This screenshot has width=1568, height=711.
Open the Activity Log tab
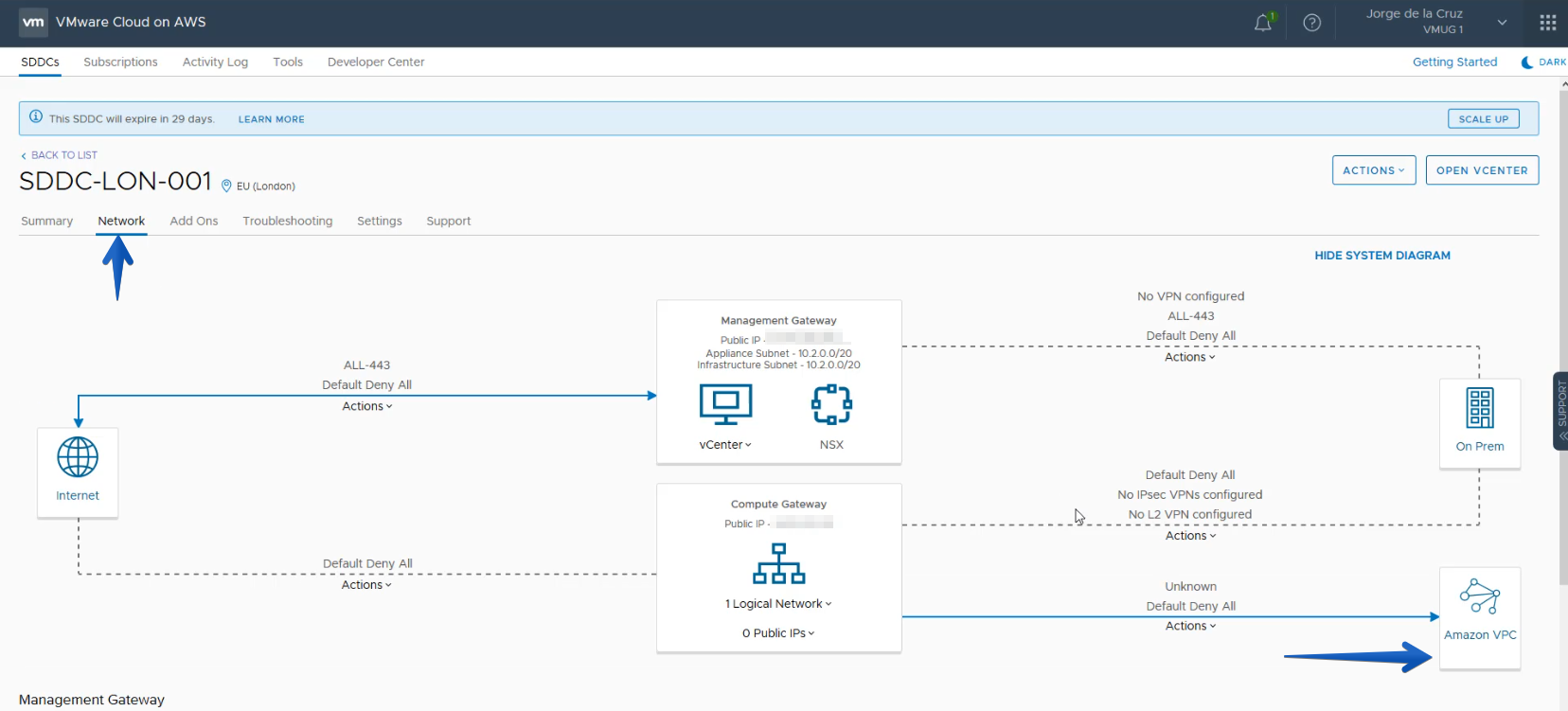tap(215, 62)
